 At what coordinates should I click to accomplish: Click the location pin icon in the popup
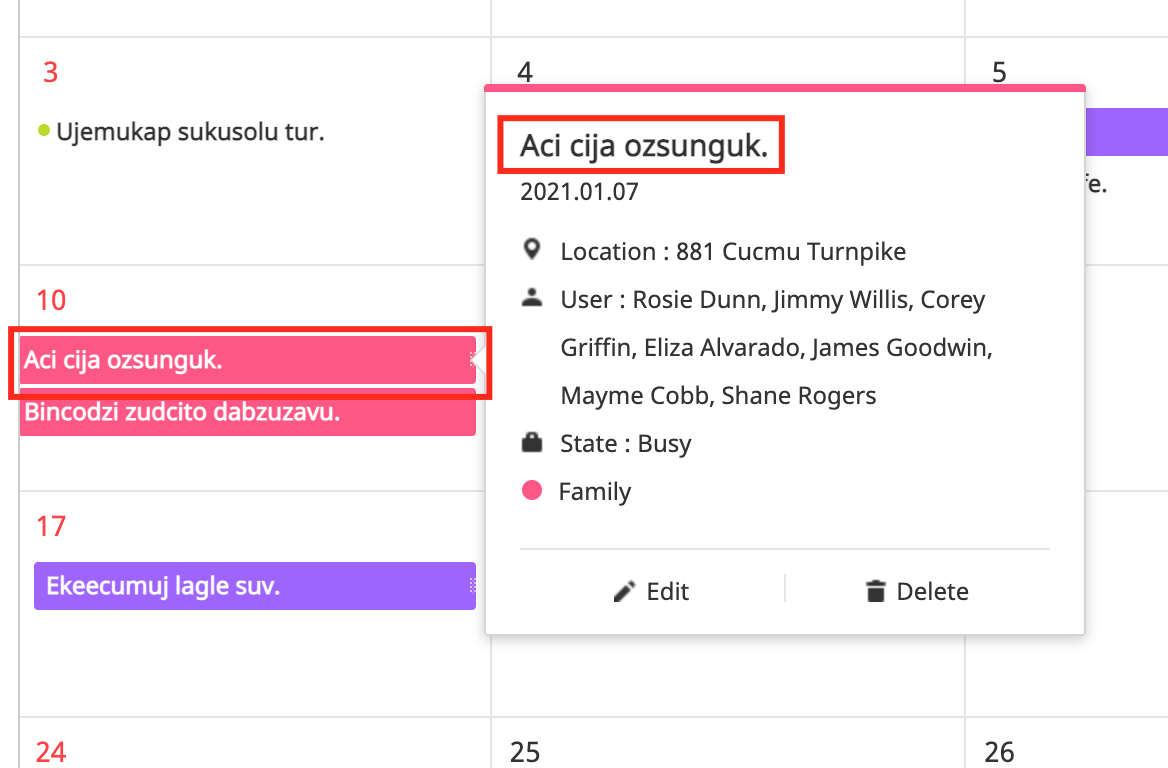coord(532,250)
